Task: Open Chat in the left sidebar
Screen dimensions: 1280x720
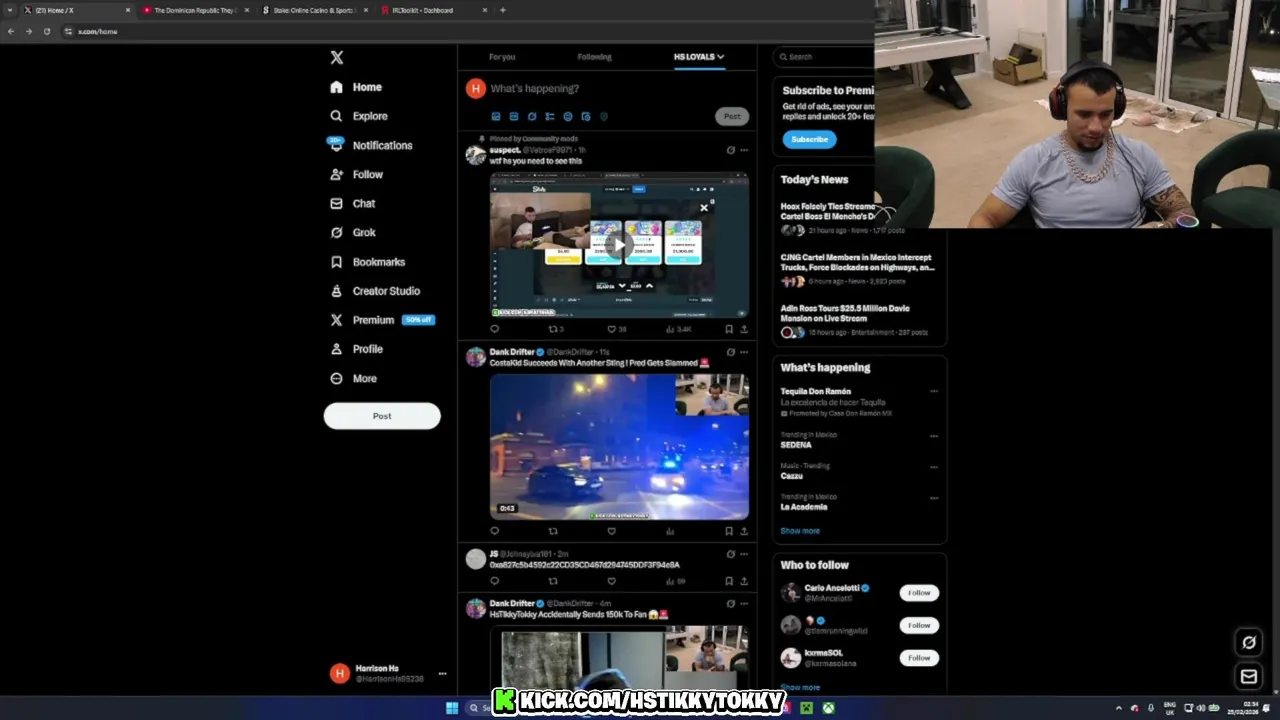Action: [353, 203]
